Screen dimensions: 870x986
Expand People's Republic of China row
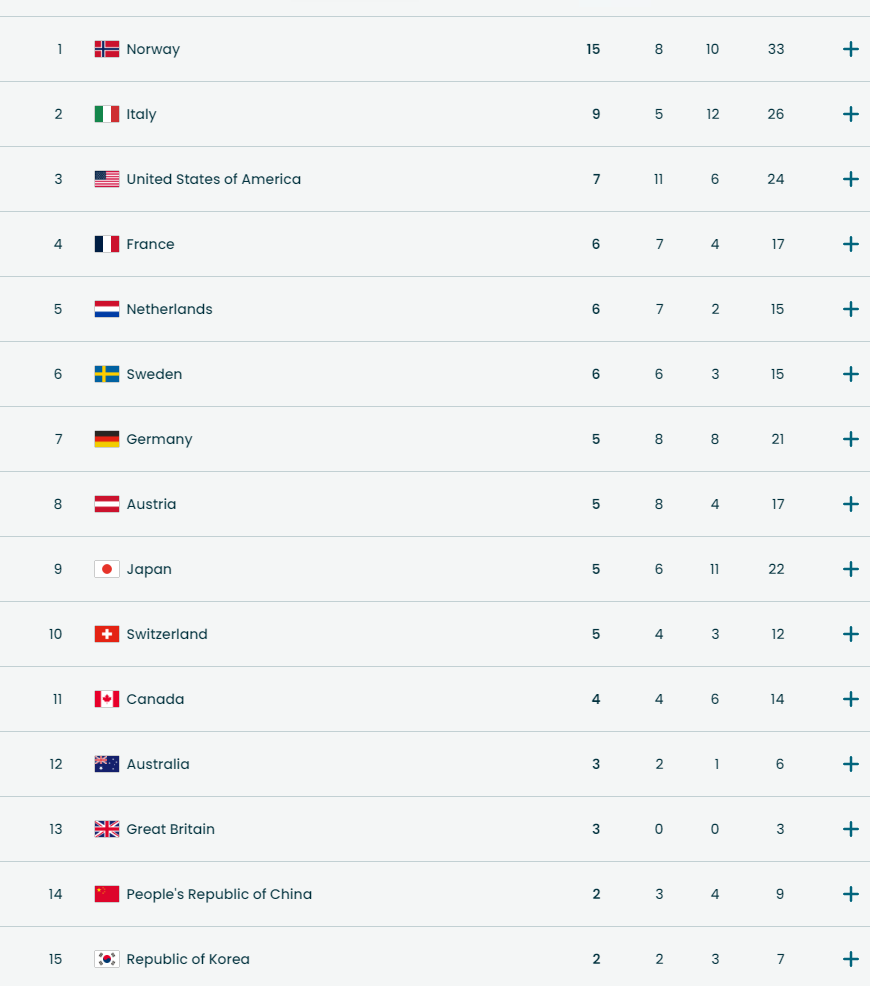coord(851,894)
